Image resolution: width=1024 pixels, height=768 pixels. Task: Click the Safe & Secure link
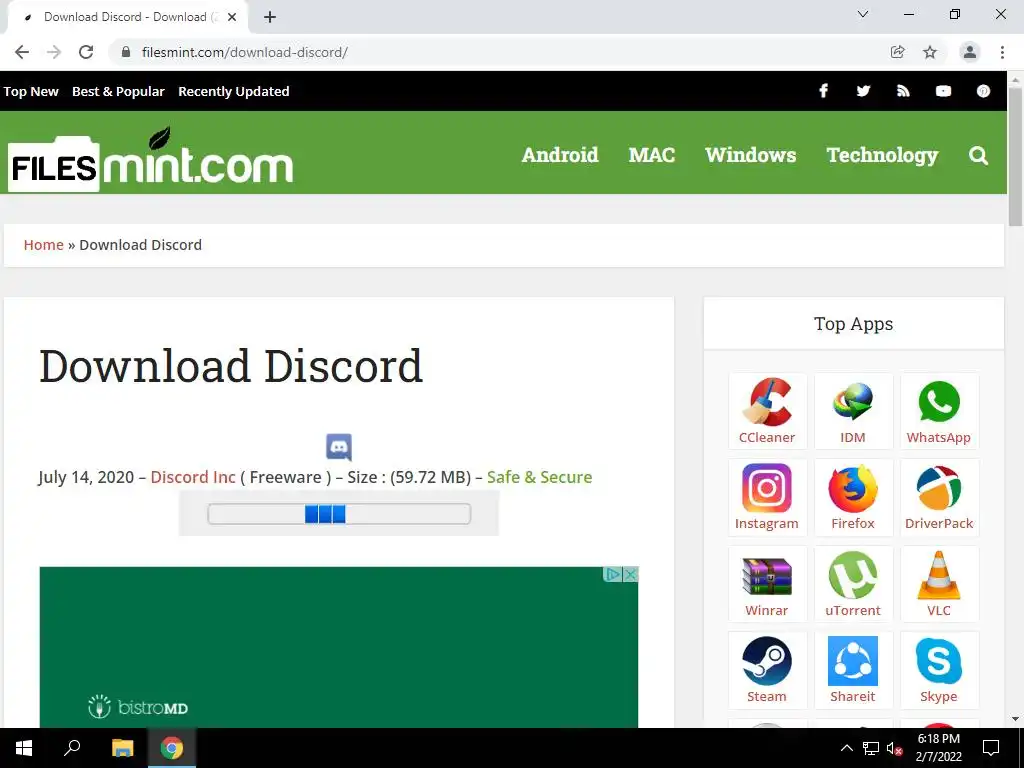(539, 477)
